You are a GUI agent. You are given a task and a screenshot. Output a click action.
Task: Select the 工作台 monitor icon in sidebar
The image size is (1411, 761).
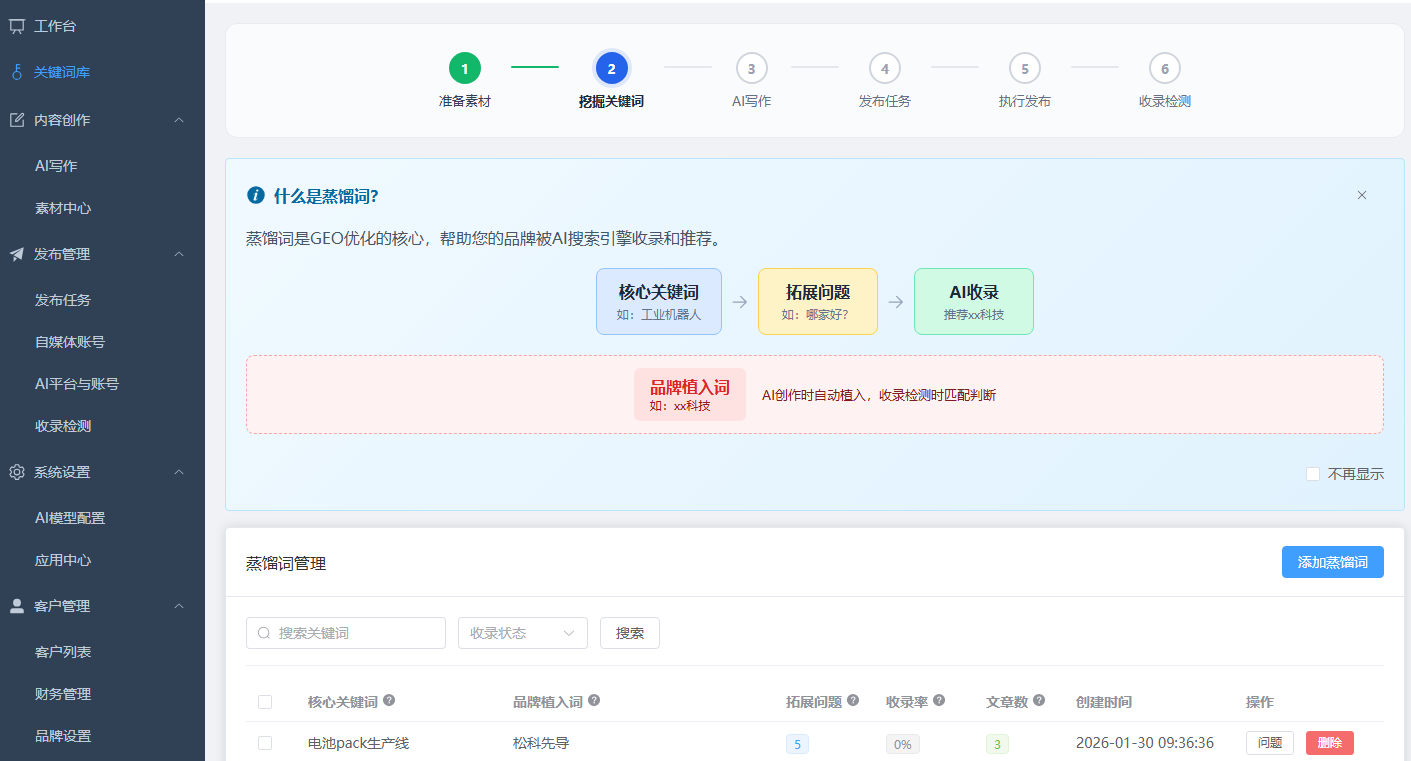point(16,27)
